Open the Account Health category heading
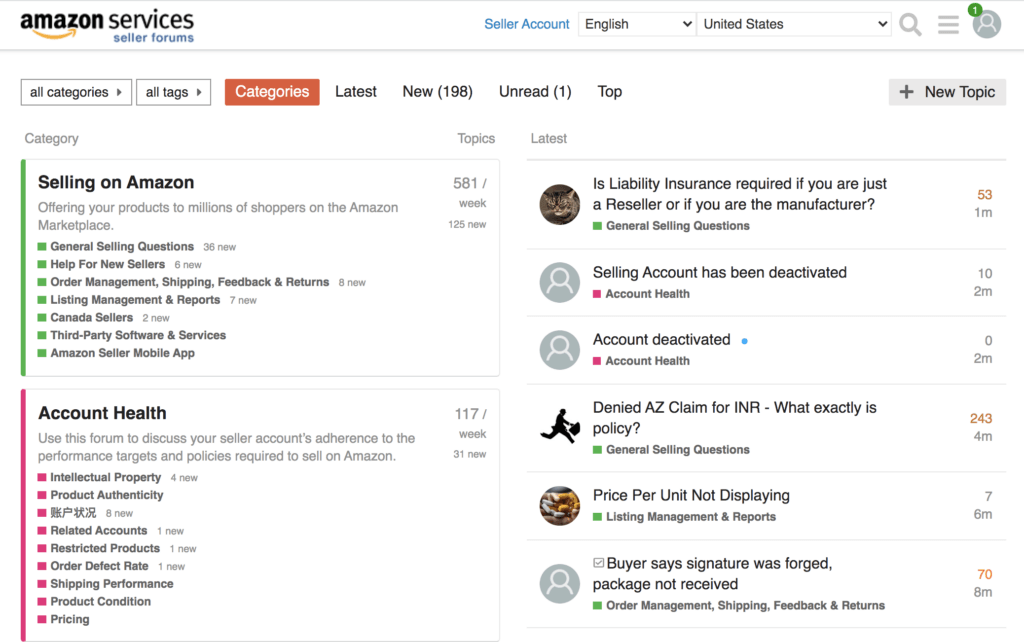Viewport: 1024px width, 642px height. (x=103, y=413)
